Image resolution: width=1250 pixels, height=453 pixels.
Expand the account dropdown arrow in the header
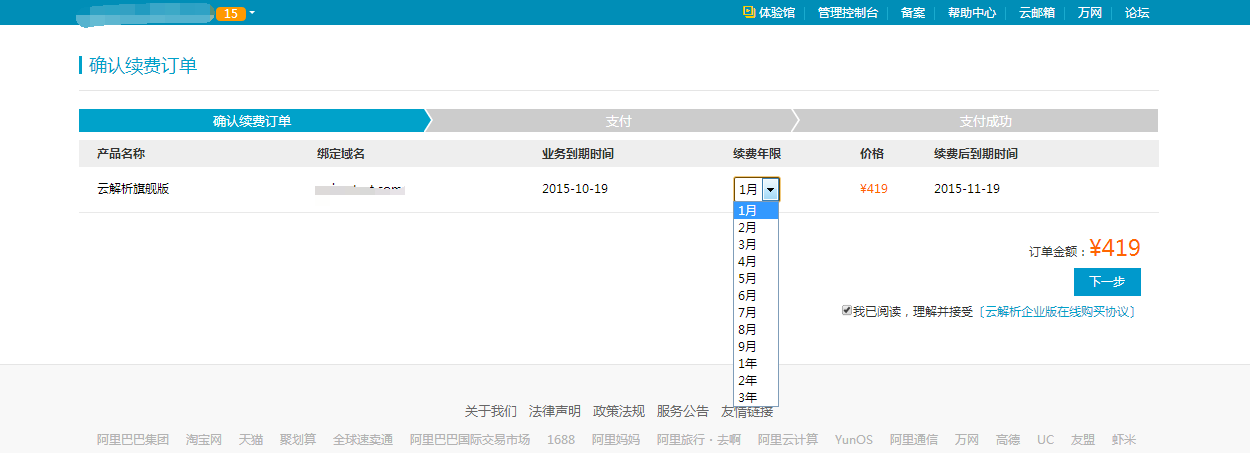[x=252, y=13]
